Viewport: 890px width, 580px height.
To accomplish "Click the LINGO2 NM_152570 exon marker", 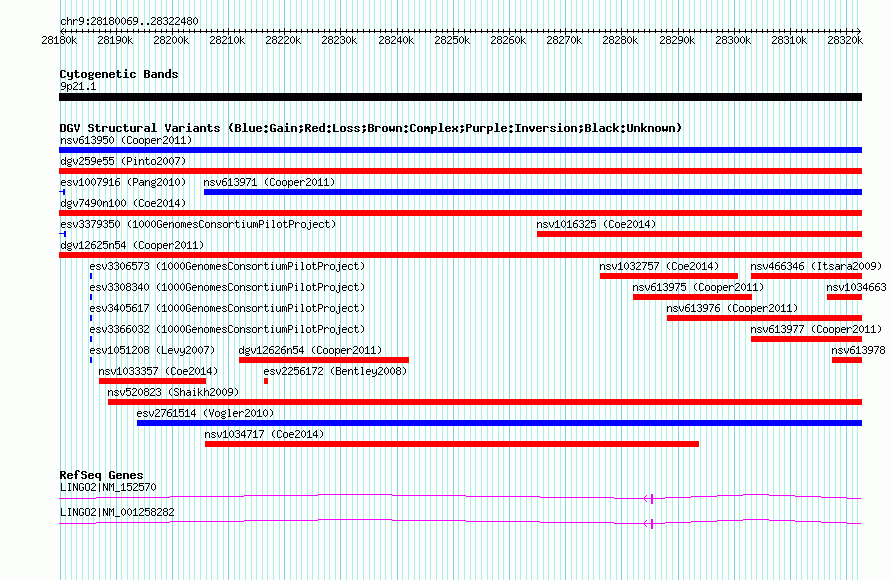I will (x=652, y=499).
